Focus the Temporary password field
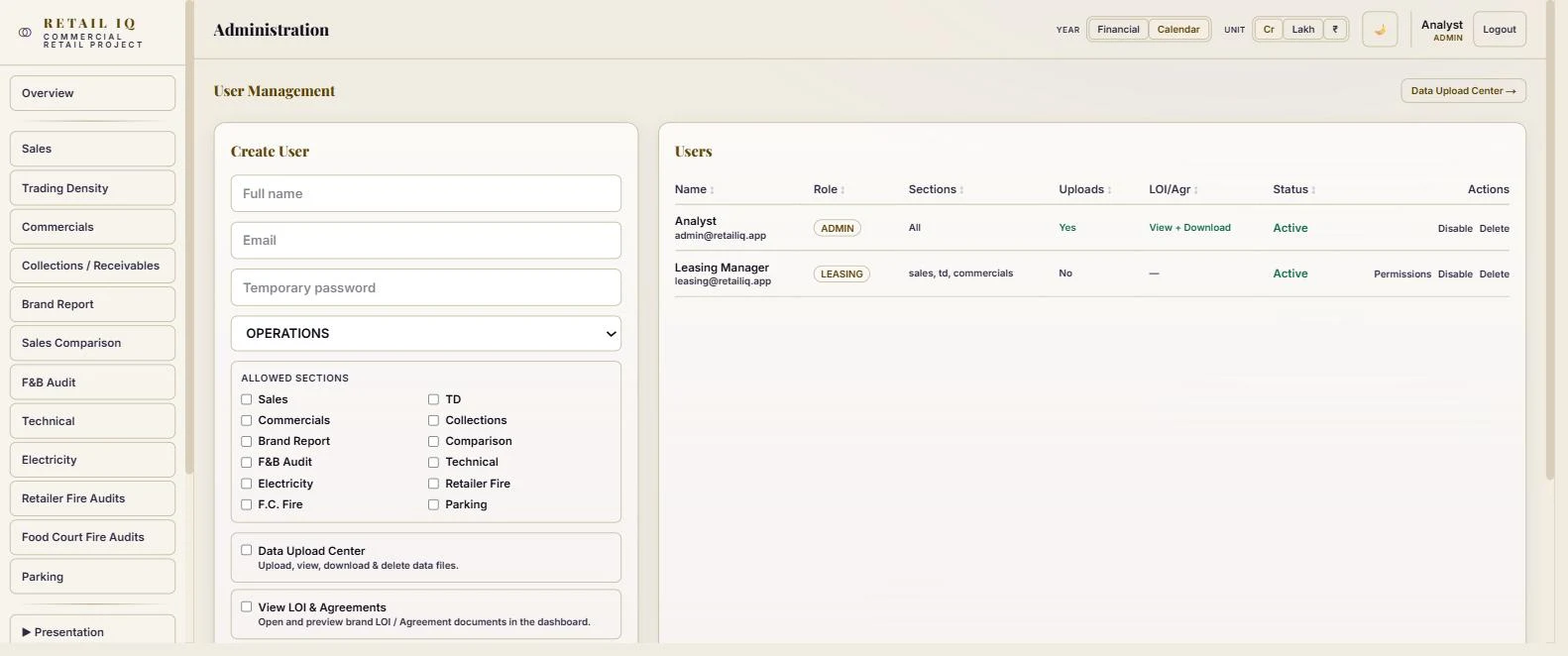Image resolution: width=1568 pixels, height=656 pixels. [426, 287]
